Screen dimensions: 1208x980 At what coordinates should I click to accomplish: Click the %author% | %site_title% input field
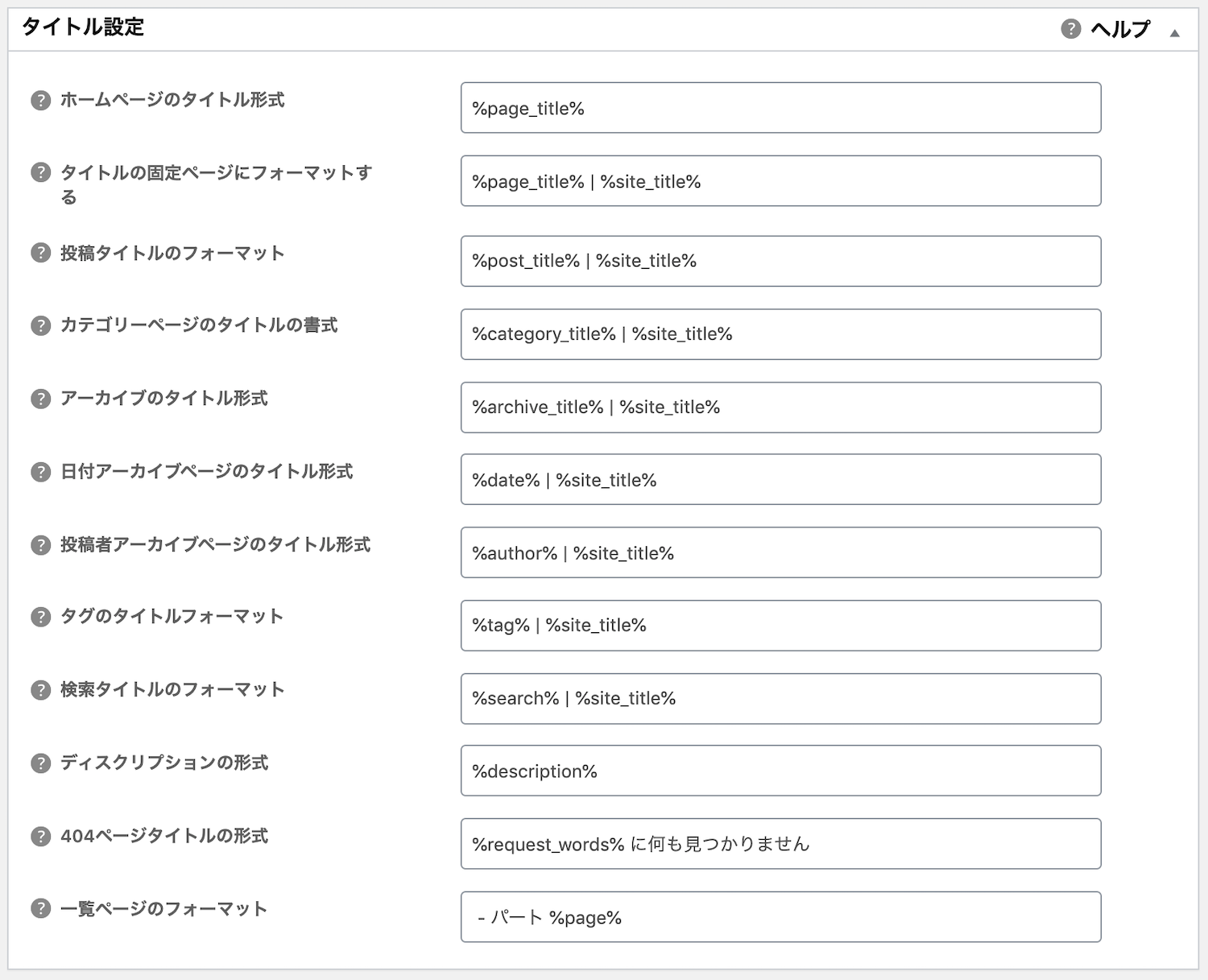[x=780, y=552]
